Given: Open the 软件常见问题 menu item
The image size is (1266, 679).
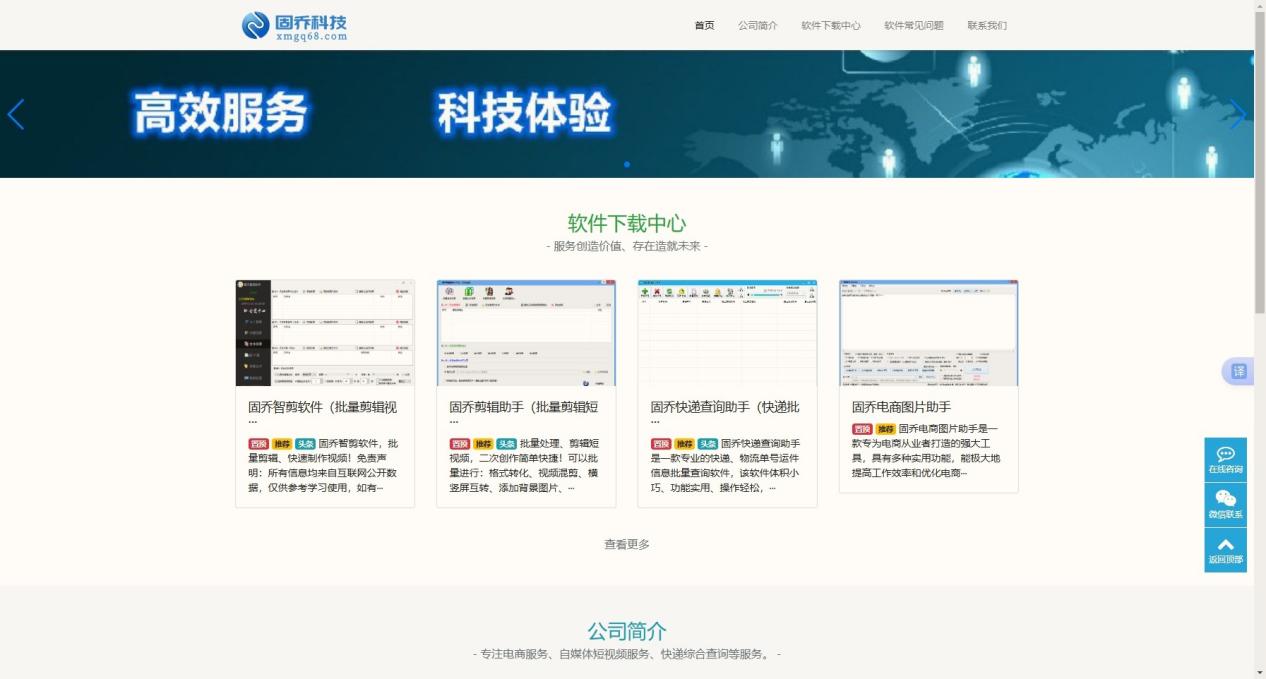Looking at the screenshot, I should [x=914, y=25].
